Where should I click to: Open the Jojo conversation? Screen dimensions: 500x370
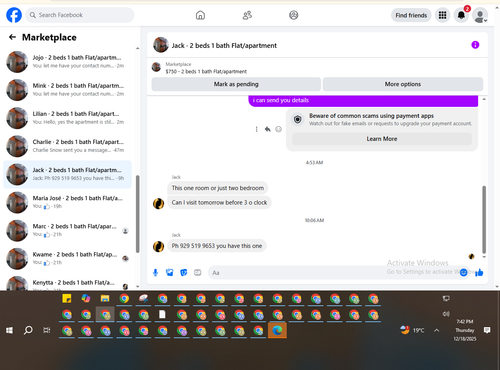(67, 62)
